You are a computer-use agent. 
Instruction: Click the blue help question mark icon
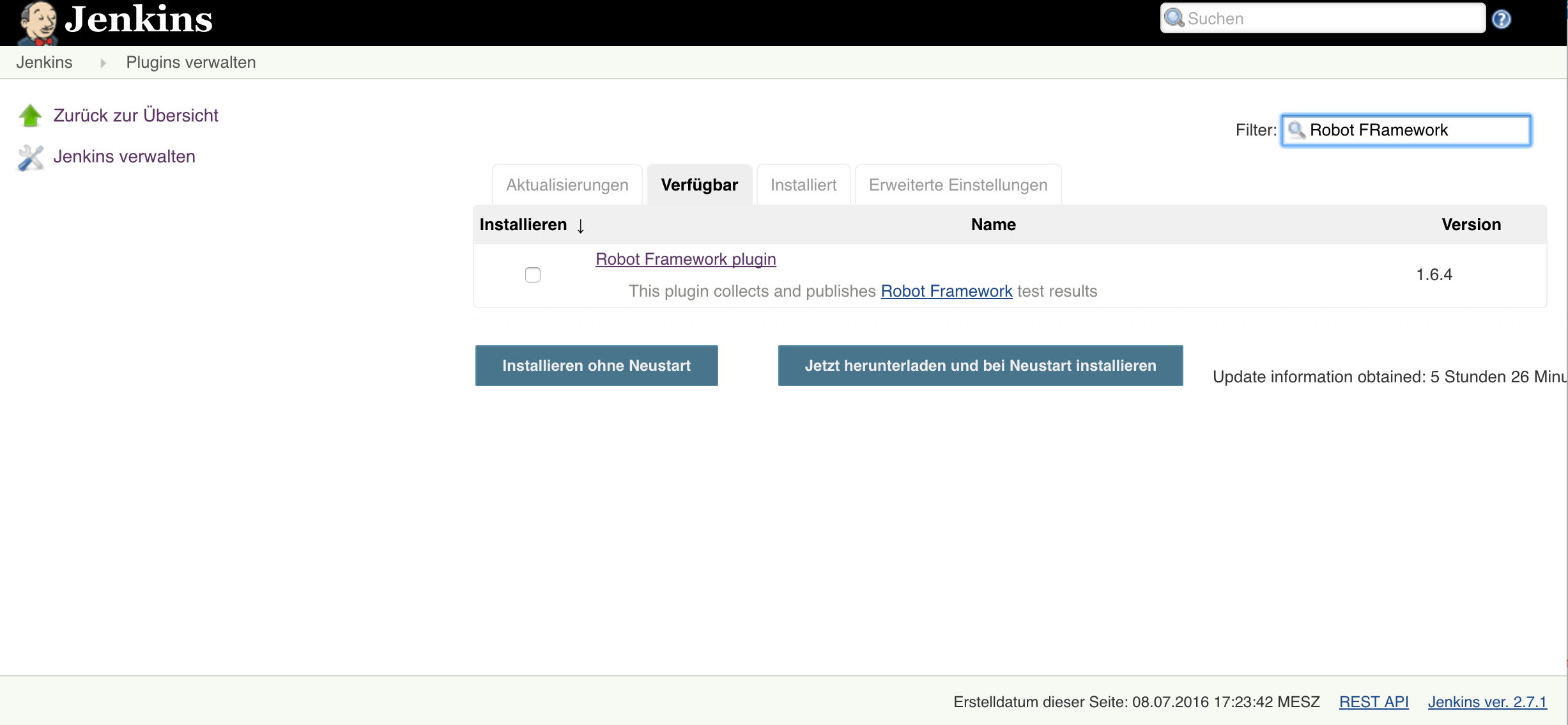(1501, 19)
